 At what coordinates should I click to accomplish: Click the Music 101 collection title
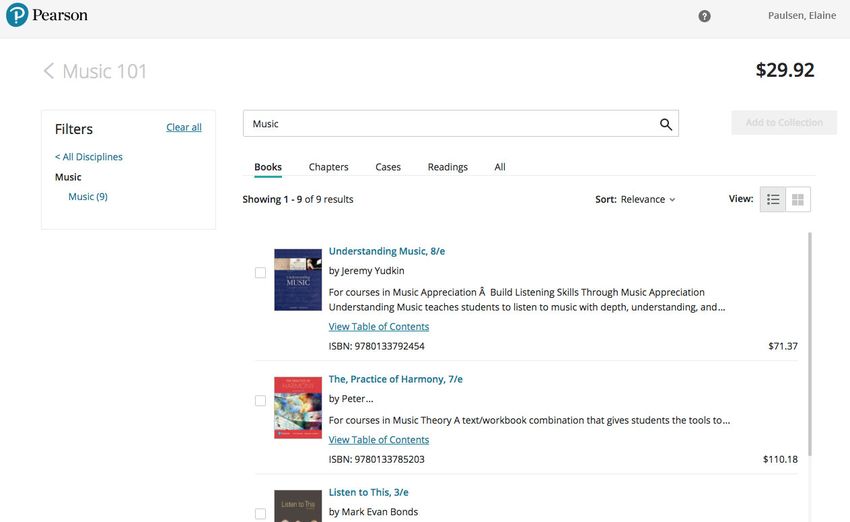tap(105, 71)
